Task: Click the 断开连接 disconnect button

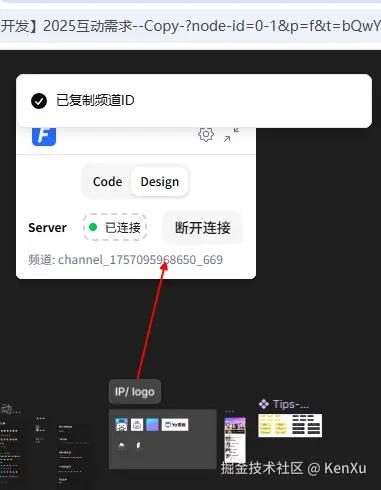Action: pyautogui.click(x=203, y=228)
